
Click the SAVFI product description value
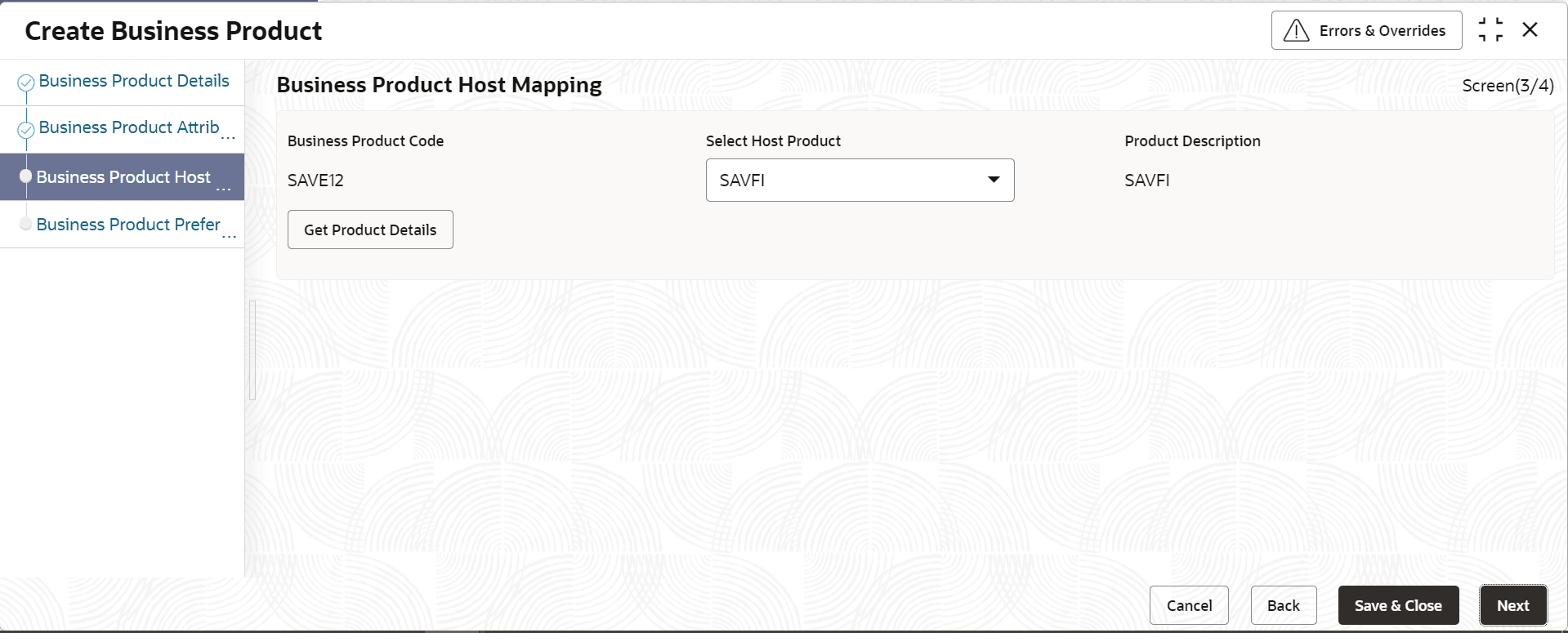pyautogui.click(x=1146, y=181)
